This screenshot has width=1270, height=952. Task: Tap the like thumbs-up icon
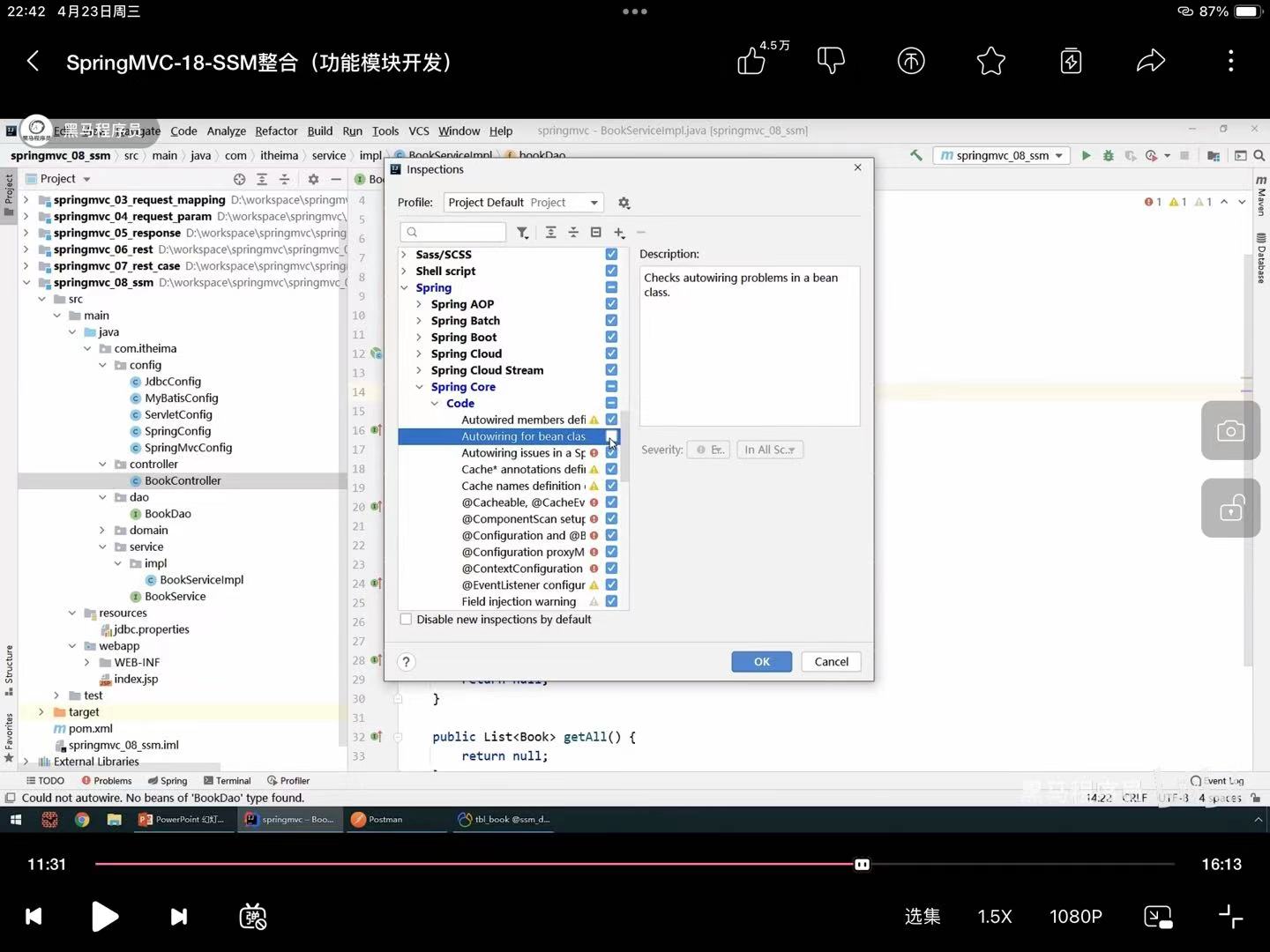tap(751, 62)
